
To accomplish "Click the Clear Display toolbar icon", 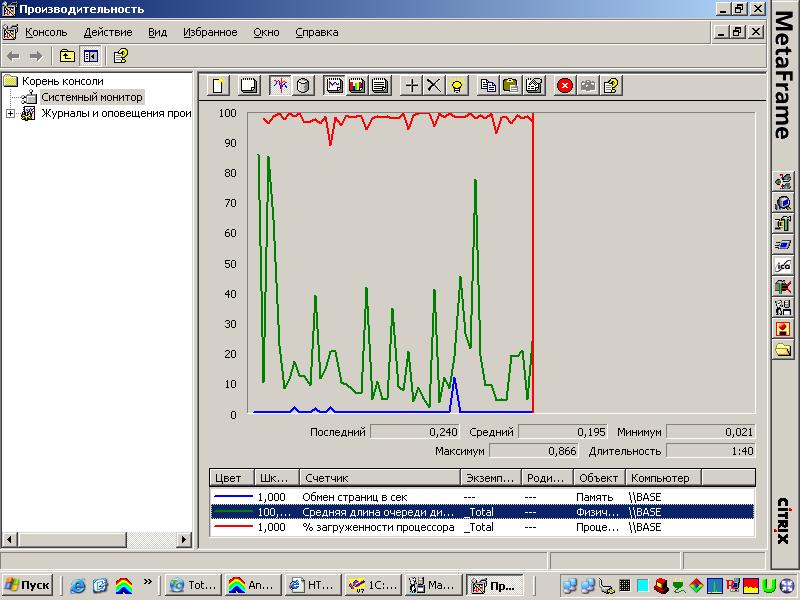I will coord(249,86).
